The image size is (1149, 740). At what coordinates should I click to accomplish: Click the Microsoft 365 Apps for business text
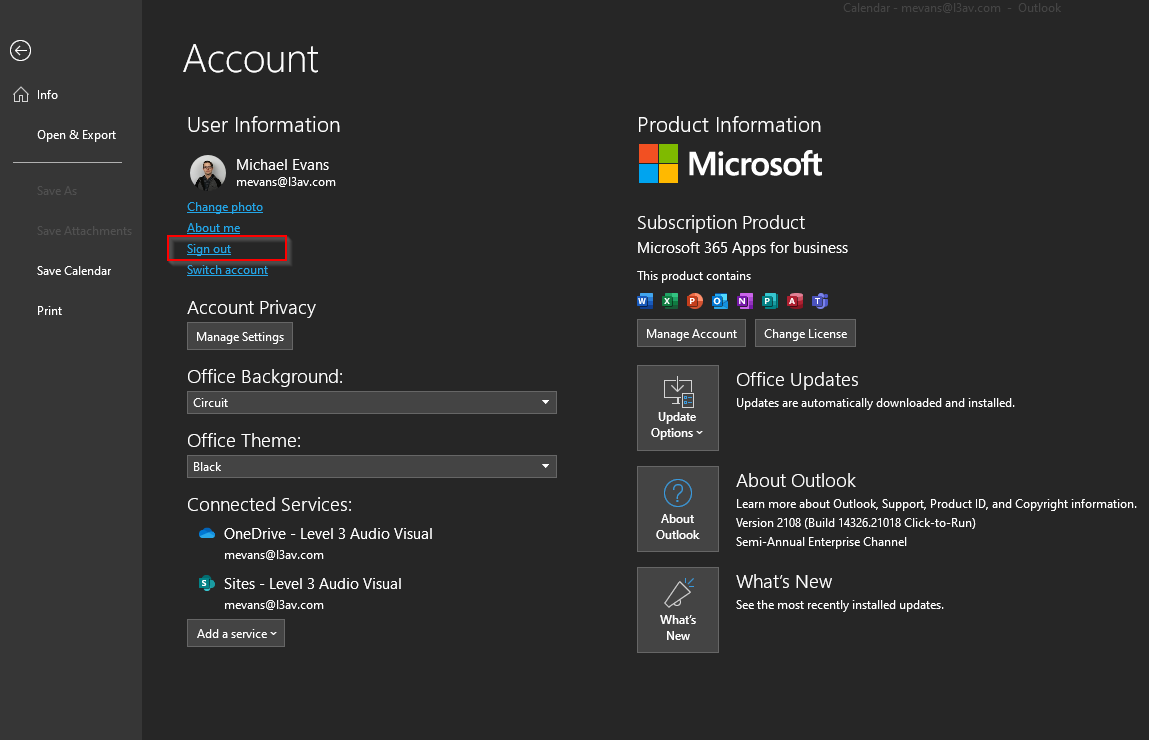[742, 248]
